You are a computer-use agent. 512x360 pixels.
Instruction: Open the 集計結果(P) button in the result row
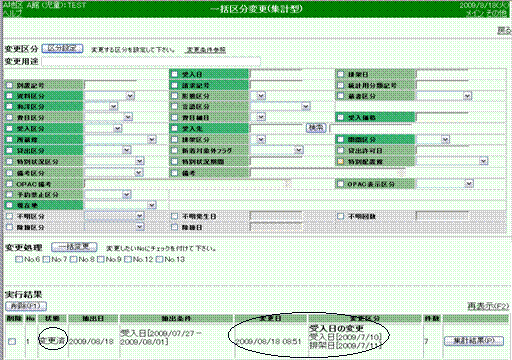[x=474, y=341]
